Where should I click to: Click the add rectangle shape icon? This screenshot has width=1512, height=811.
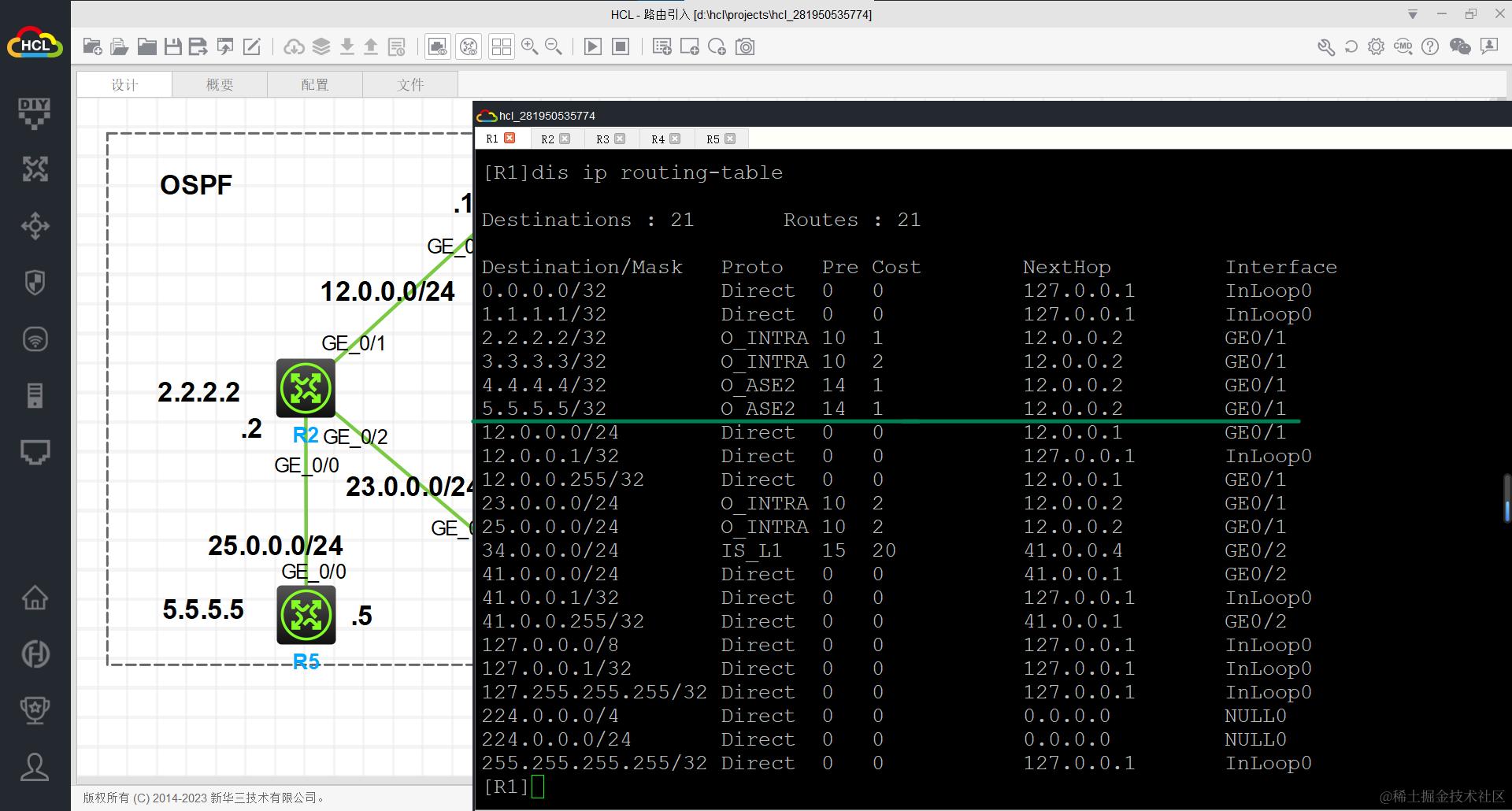pyautogui.click(x=690, y=46)
